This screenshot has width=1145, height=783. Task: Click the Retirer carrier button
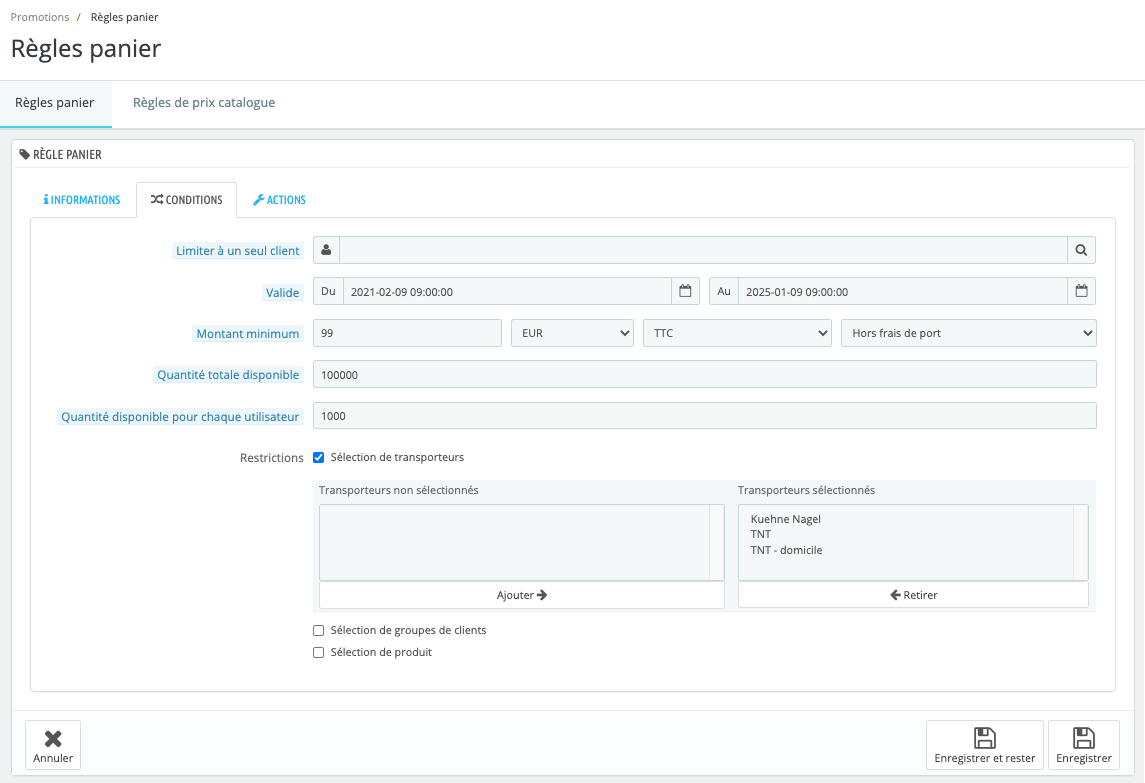pos(913,595)
